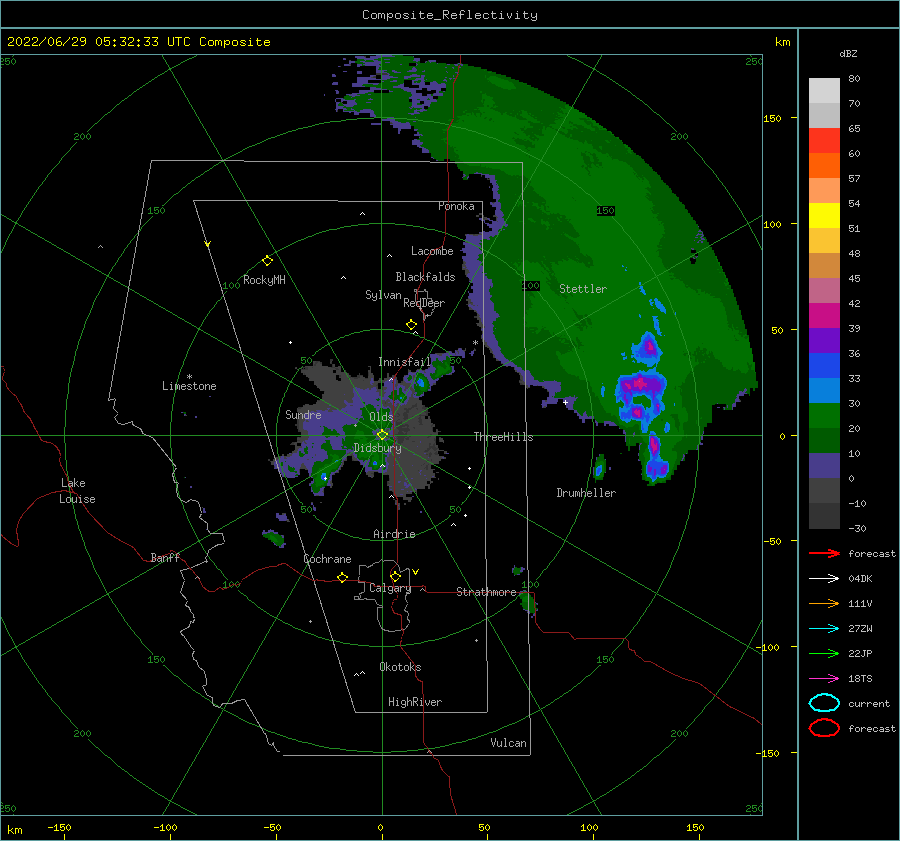
Task: Pick the purple 10 dBZ legend swatch
Action: tap(824, 465)
